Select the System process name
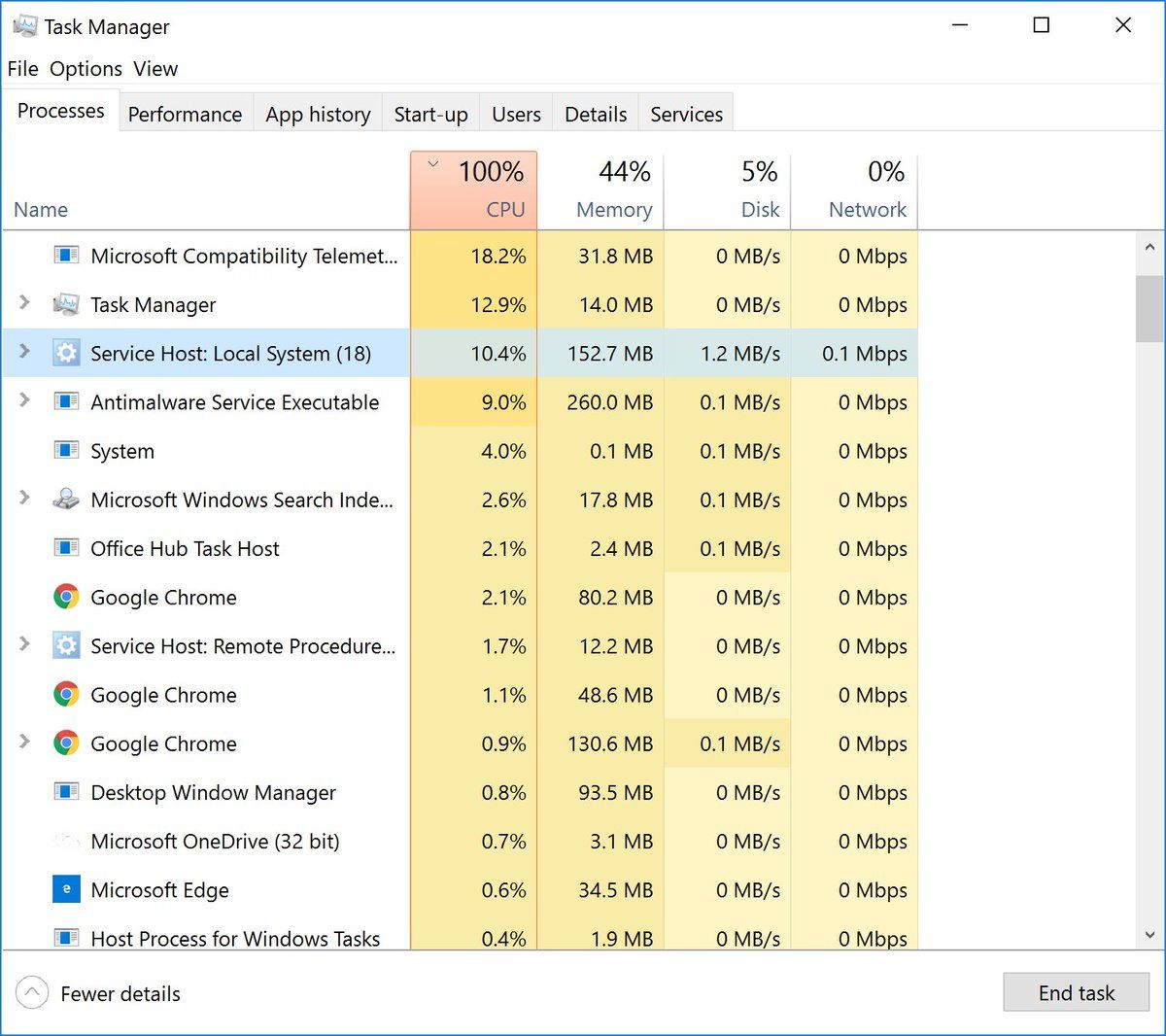This screenshot has height=1036, width=1166. (122, 451)
